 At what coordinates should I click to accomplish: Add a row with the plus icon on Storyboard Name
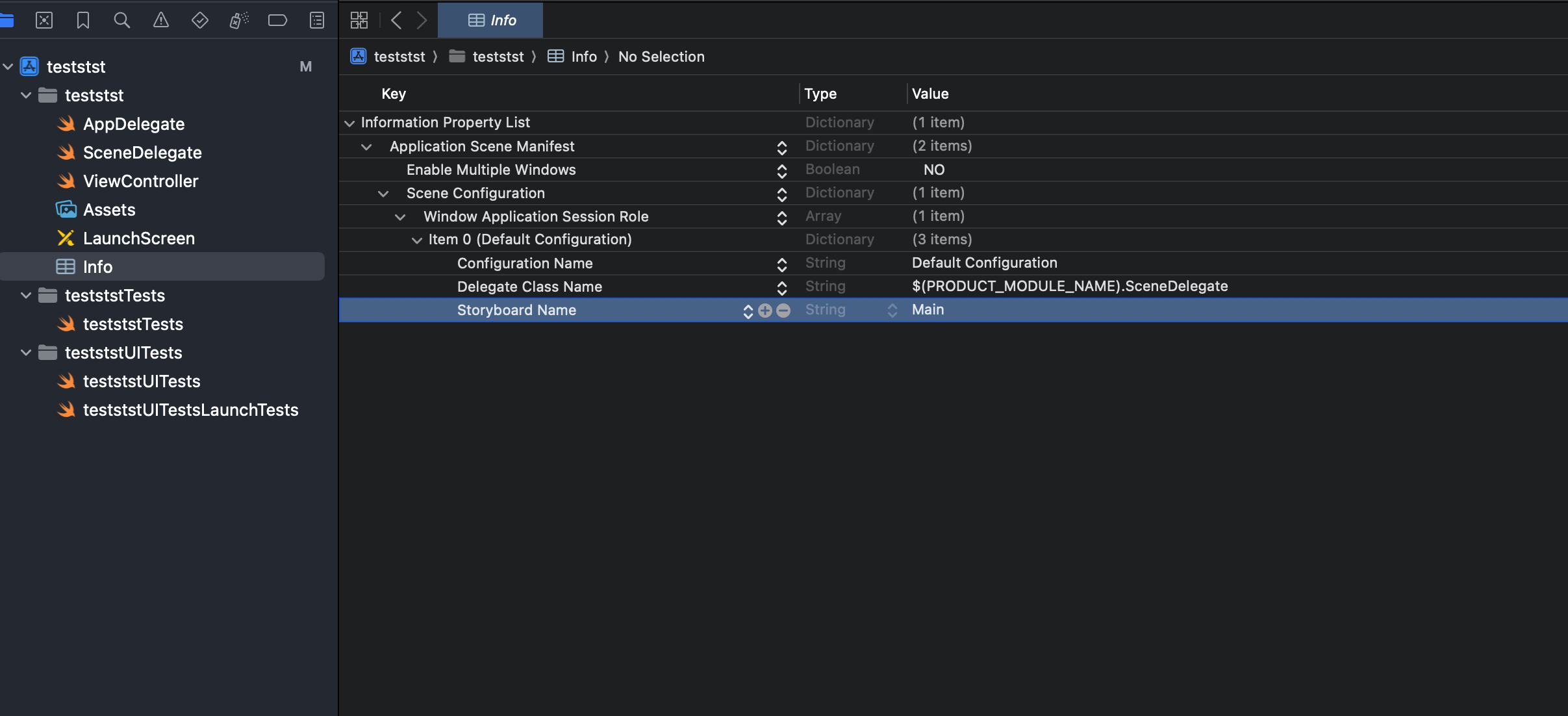point(765,311)
